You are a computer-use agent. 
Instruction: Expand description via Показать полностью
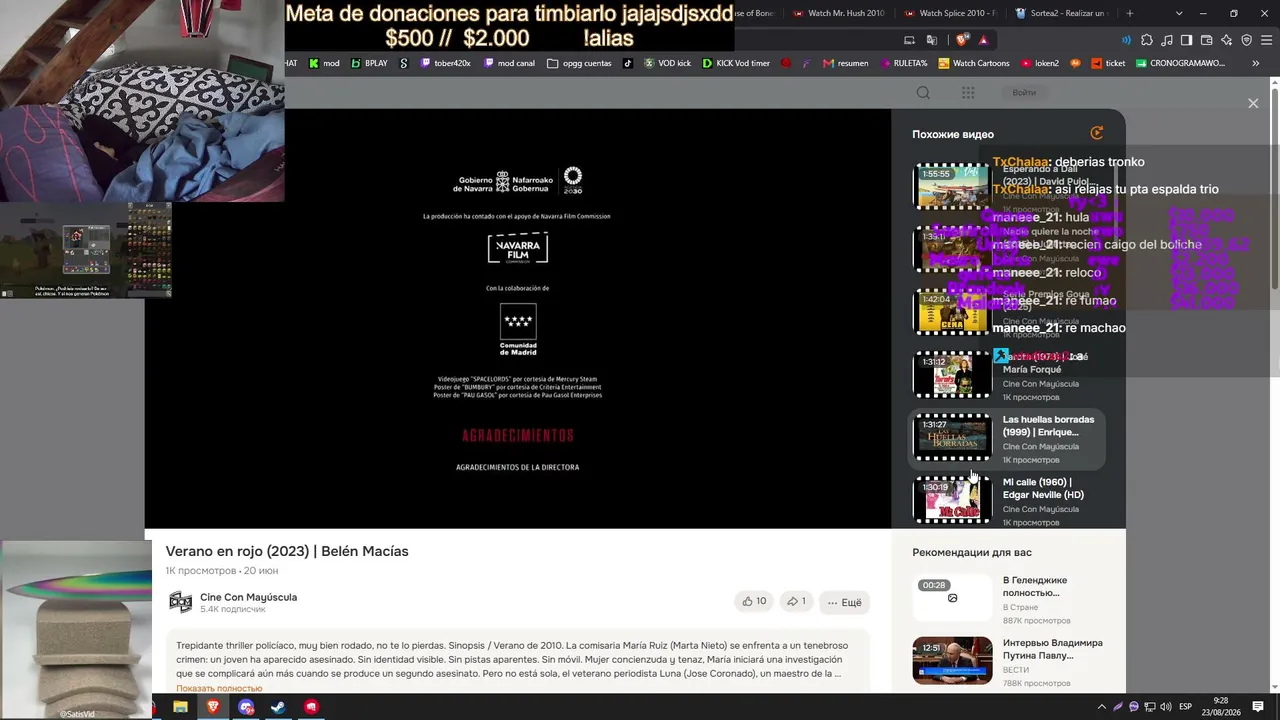pos(219,688)
